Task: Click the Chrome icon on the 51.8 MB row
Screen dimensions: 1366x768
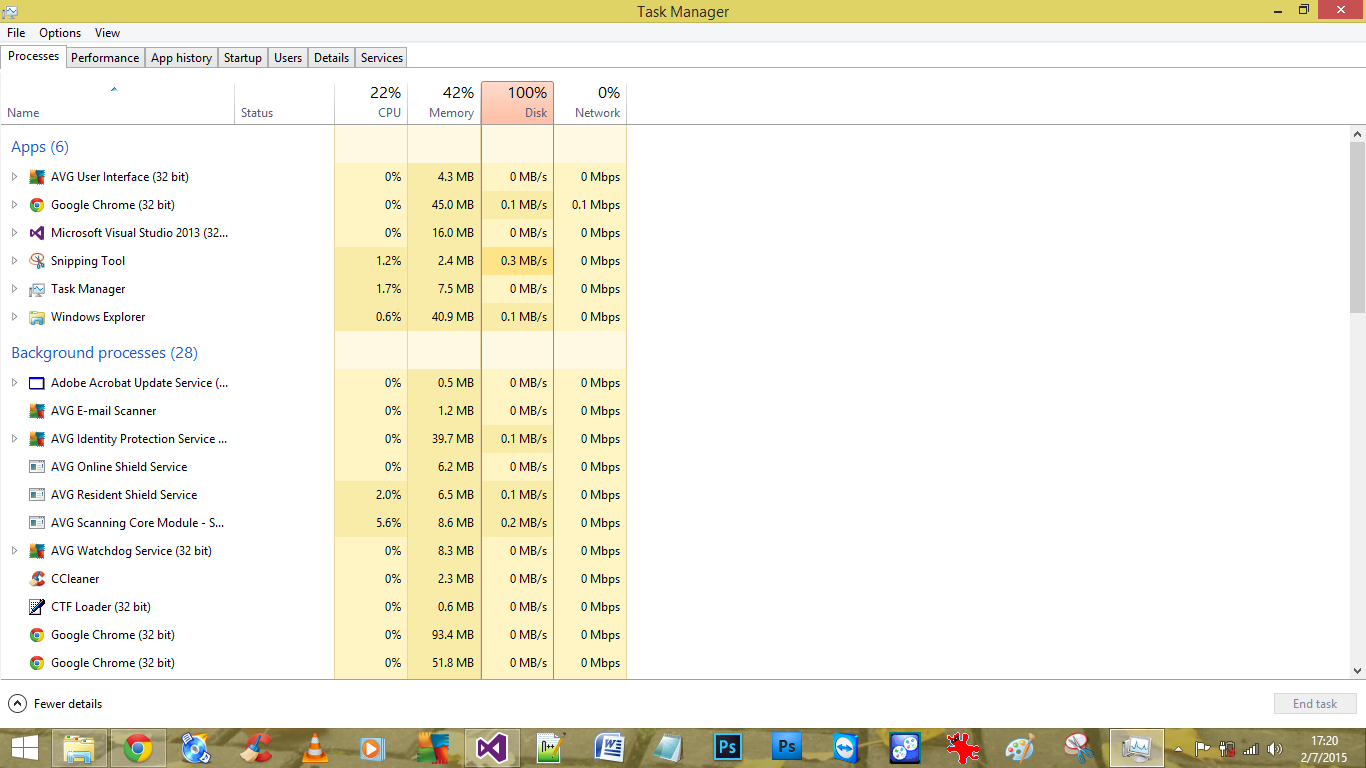Action: click(x=37, y=663)
